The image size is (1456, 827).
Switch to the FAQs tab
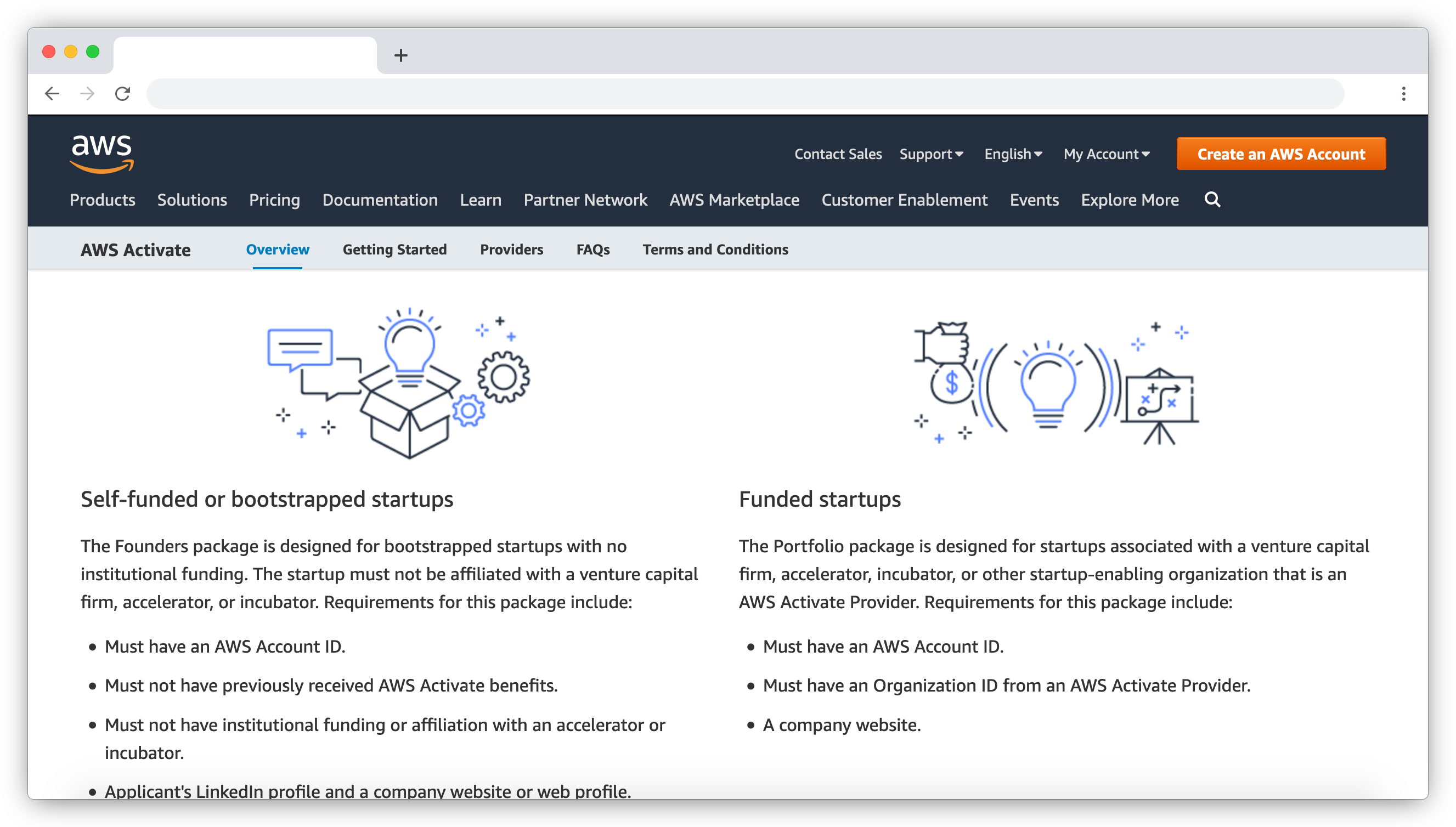point(592,250)
